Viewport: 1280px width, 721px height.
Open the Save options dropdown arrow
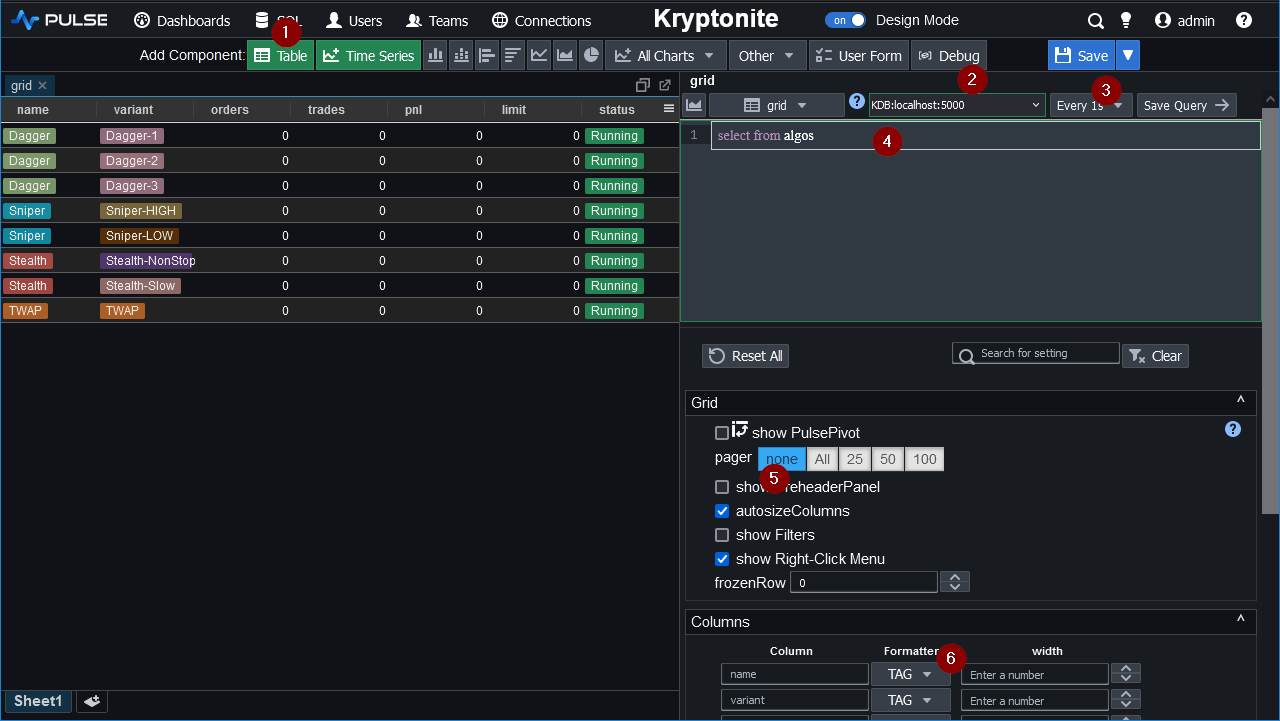pyautogui.click(x=1128, y=56)
